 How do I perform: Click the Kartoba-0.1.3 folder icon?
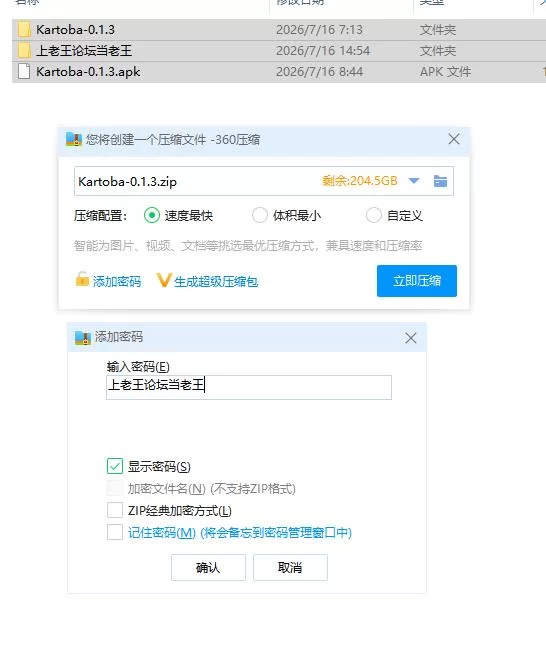[24, 30]
